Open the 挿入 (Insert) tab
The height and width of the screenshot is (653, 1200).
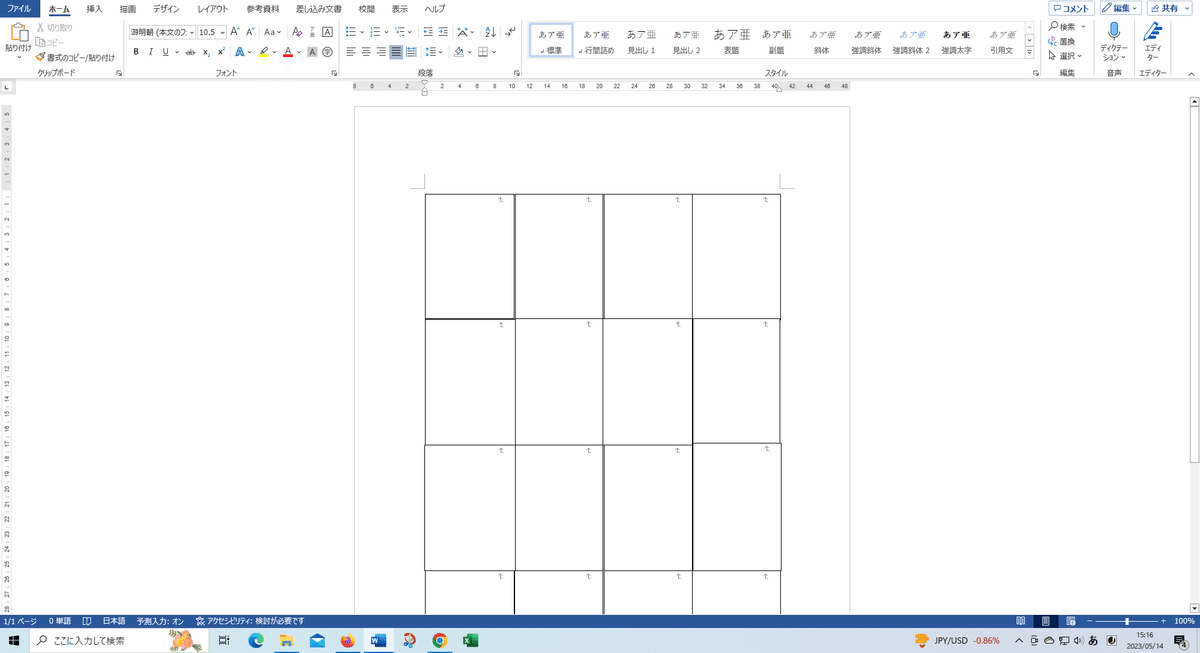coord(94,8)
